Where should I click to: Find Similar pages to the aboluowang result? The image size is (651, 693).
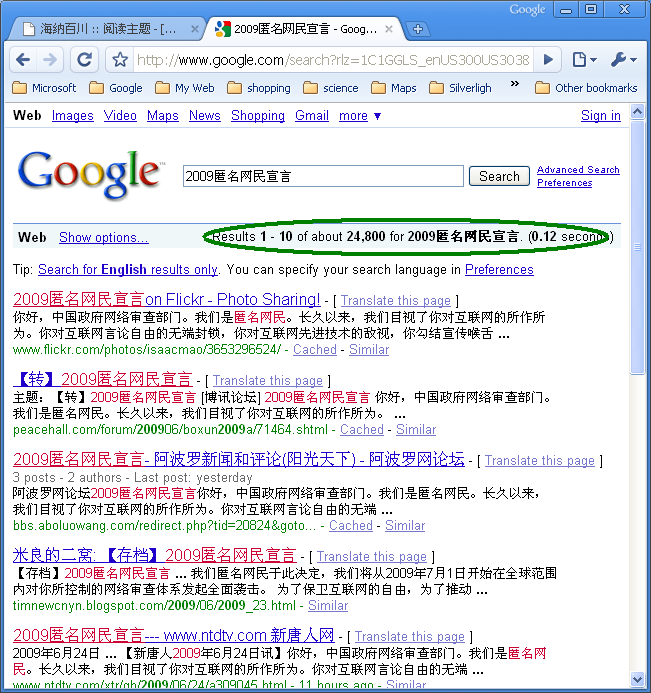click(x=405, y=525)
